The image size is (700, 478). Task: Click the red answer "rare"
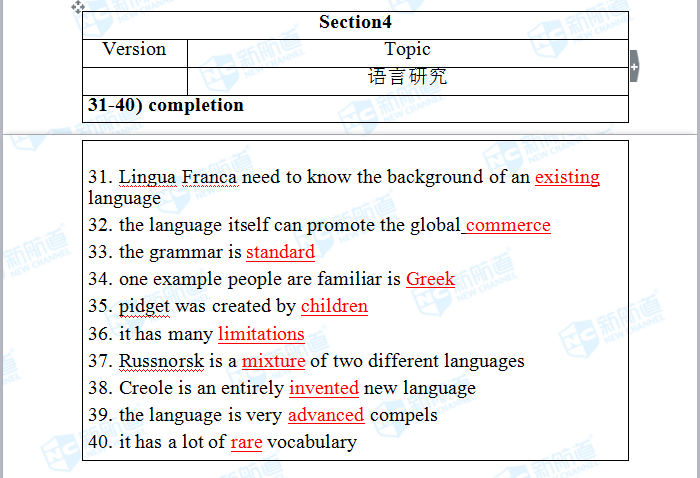[246, 442]
